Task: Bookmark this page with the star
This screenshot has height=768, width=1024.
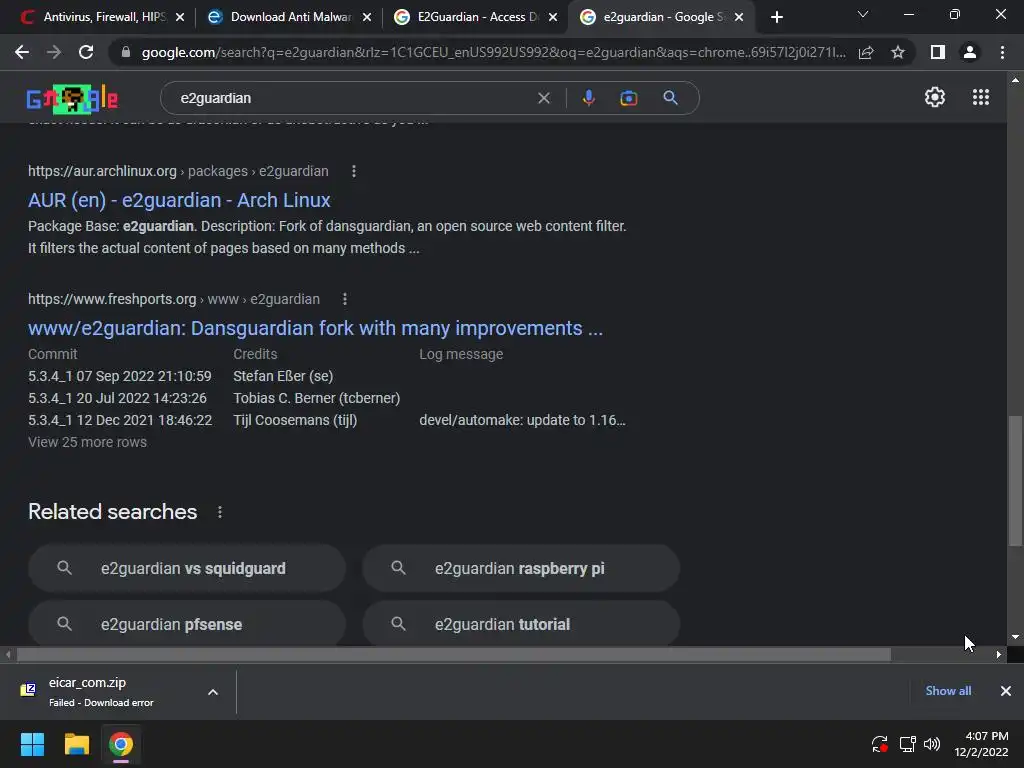Action: pyautogui.click(x=898, y=52)
